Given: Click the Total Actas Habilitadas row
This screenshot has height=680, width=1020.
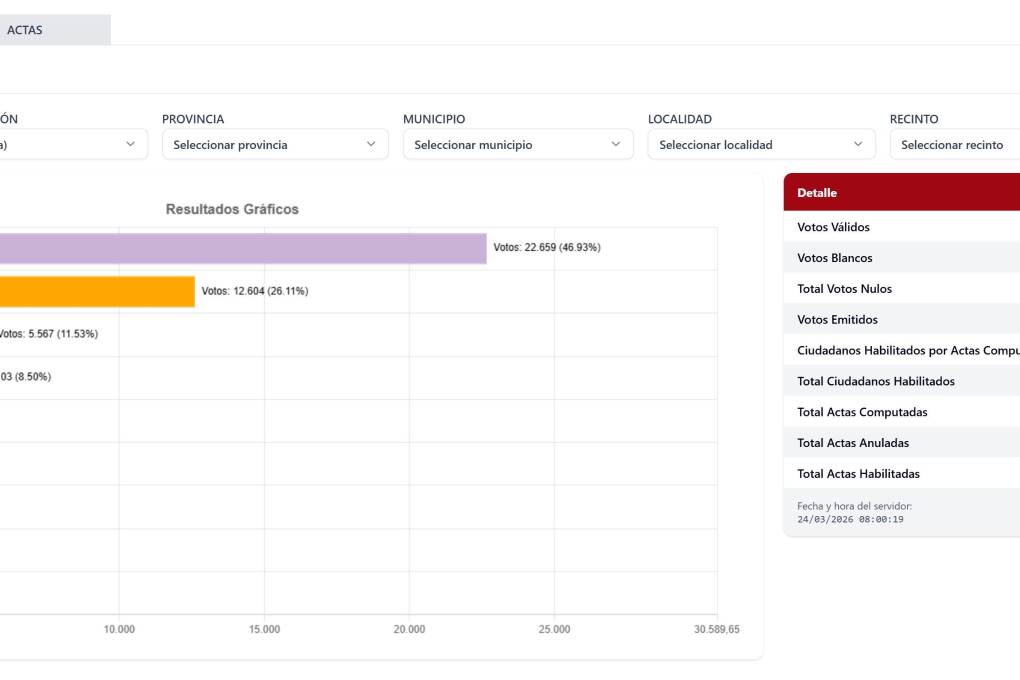Looking at the screenshot, I should (900, 474).
